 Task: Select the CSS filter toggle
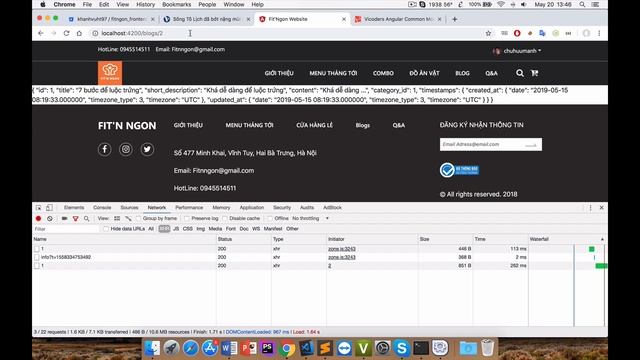point(188,229)
